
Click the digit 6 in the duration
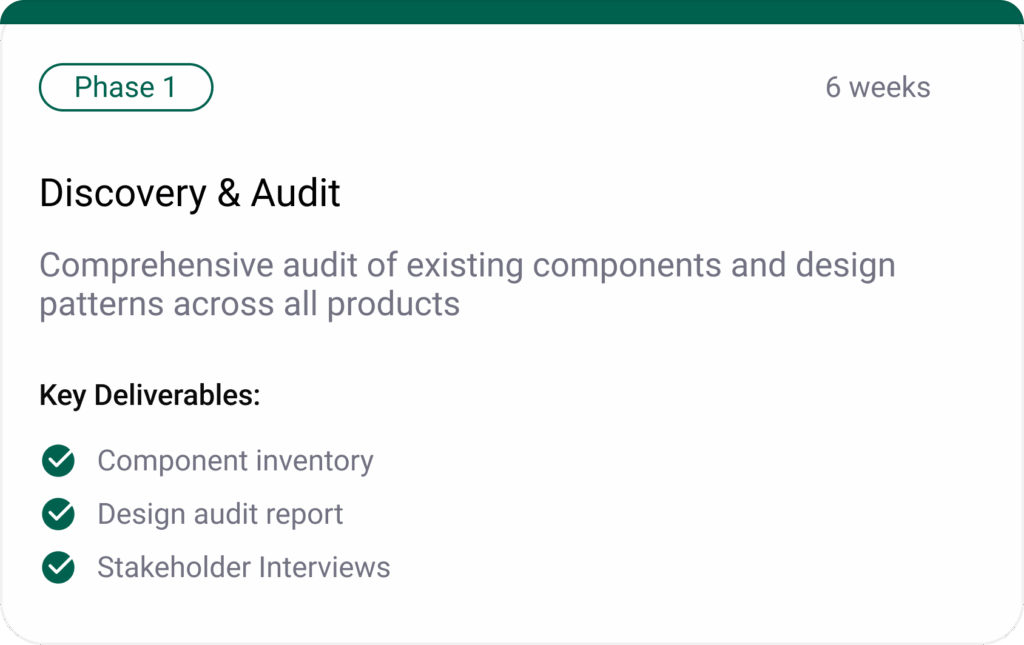pyautogui.click(x=833, y=88)
